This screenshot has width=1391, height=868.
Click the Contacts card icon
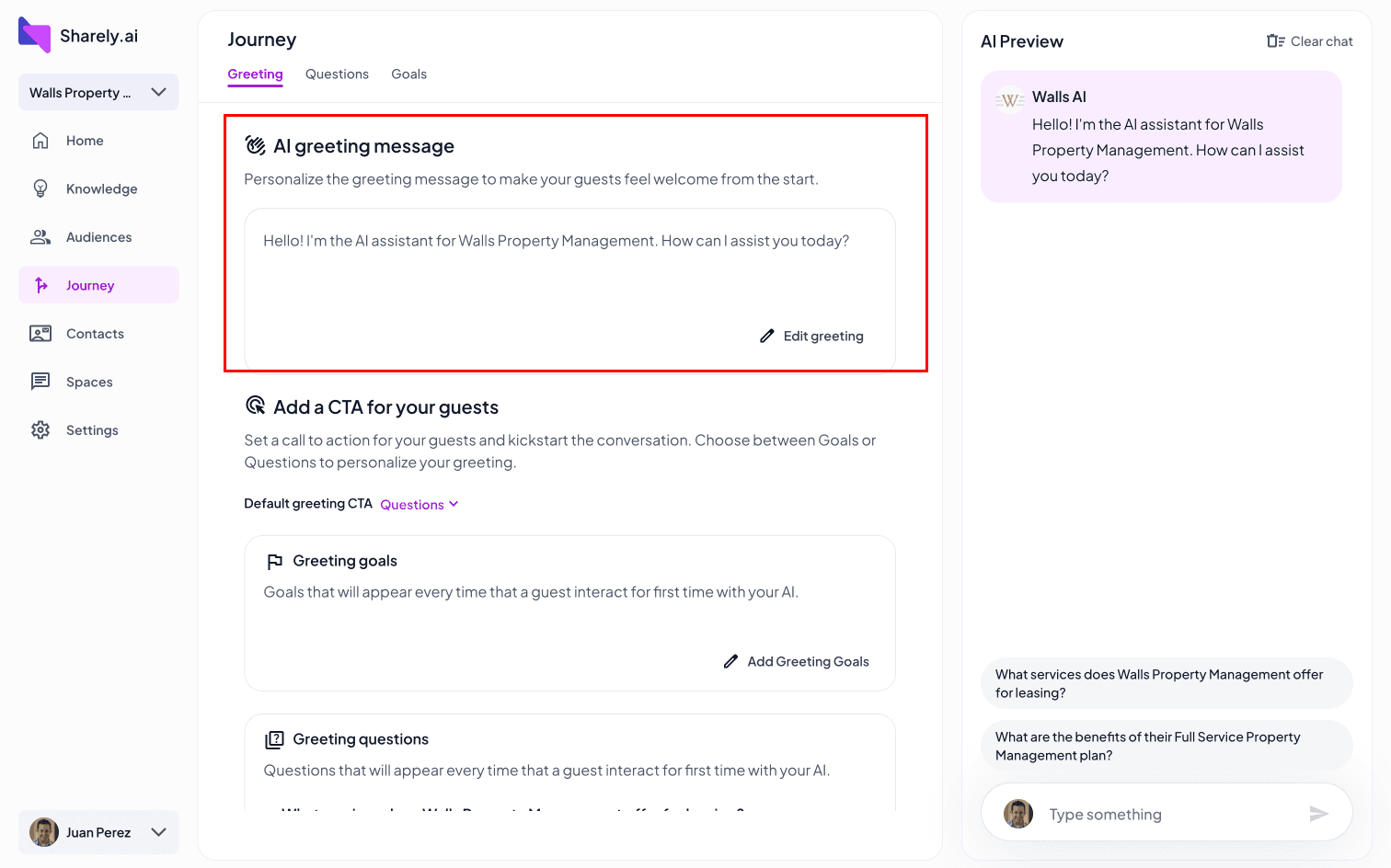[40, 334]
